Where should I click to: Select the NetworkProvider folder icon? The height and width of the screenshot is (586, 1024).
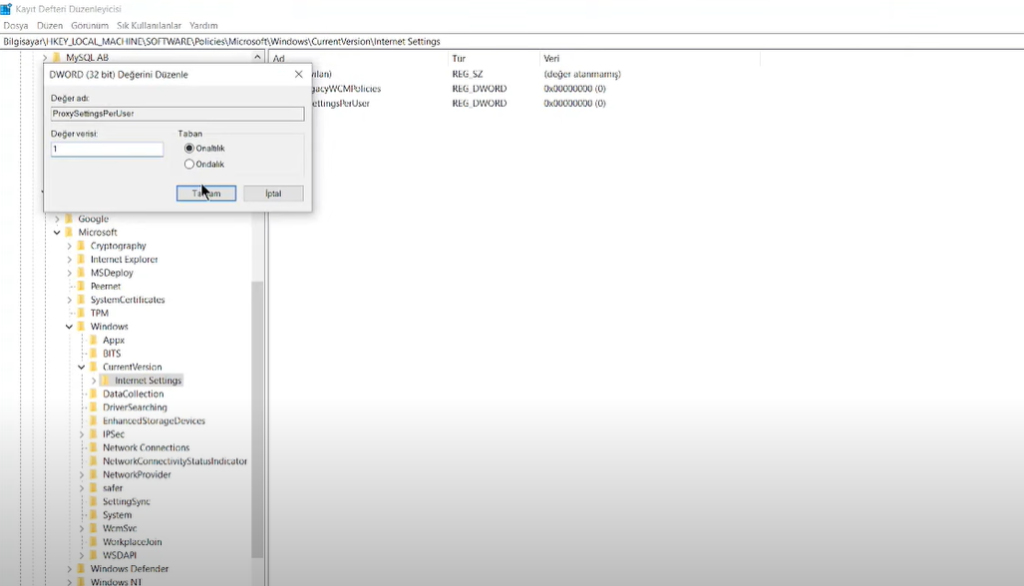click(x=94, y=475)
